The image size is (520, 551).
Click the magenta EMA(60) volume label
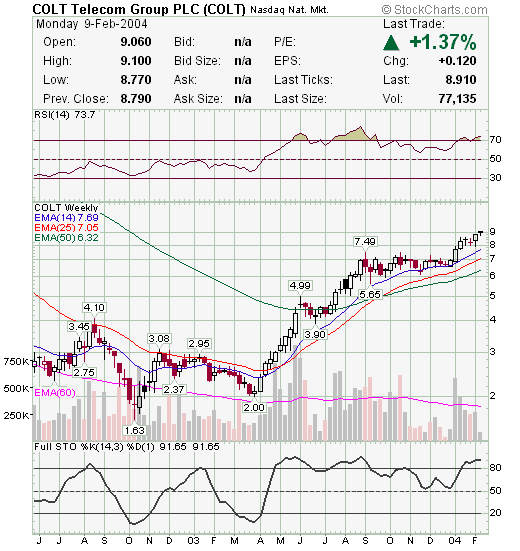(x=55, y=393)
